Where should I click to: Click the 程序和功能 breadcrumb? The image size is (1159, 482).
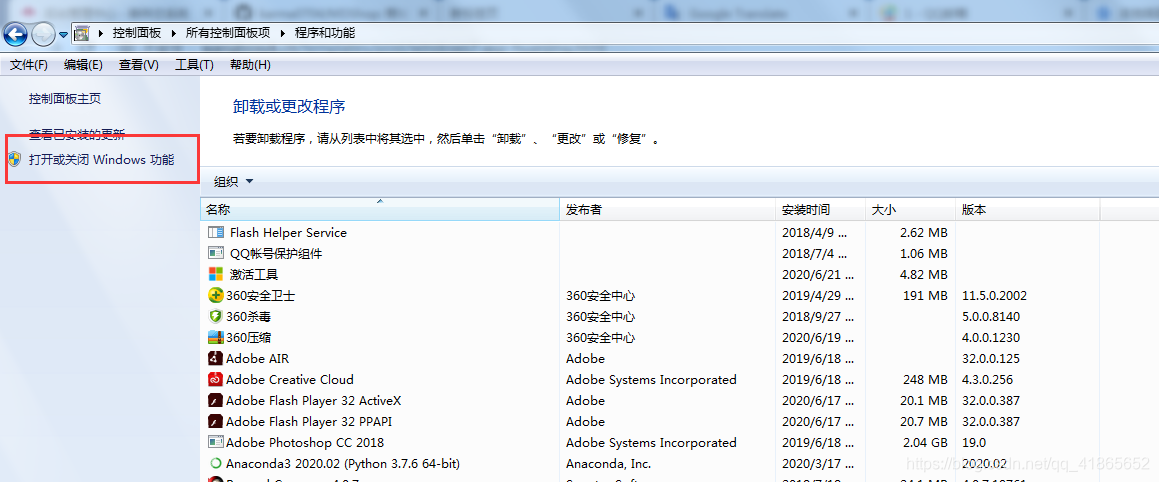[x=324, y=33]
